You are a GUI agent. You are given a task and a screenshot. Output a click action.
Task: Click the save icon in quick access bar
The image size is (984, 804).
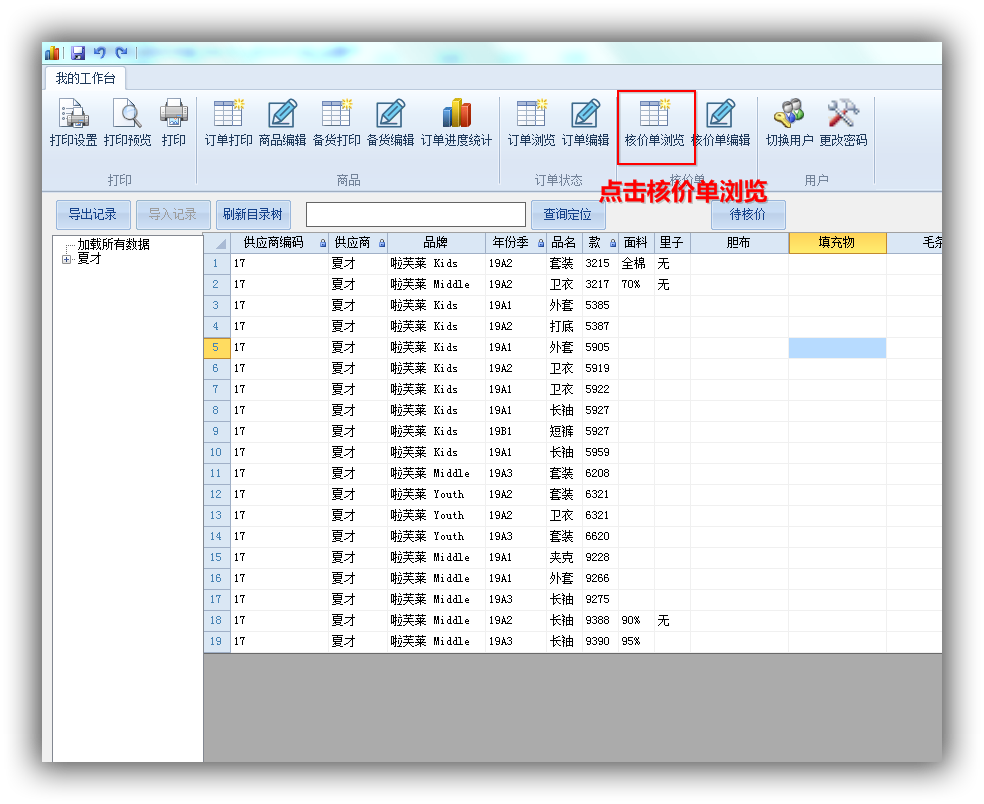(x=78, y=53)
